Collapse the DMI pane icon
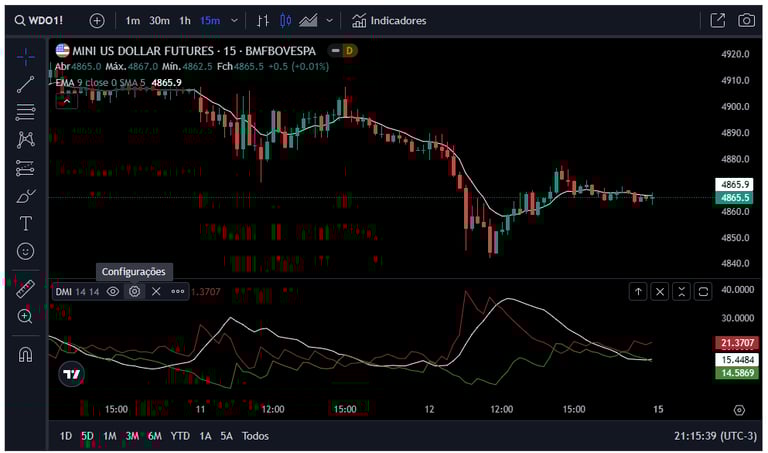This screenshot has width=768, height=453. pyautogui.click(x=681, y=292)
